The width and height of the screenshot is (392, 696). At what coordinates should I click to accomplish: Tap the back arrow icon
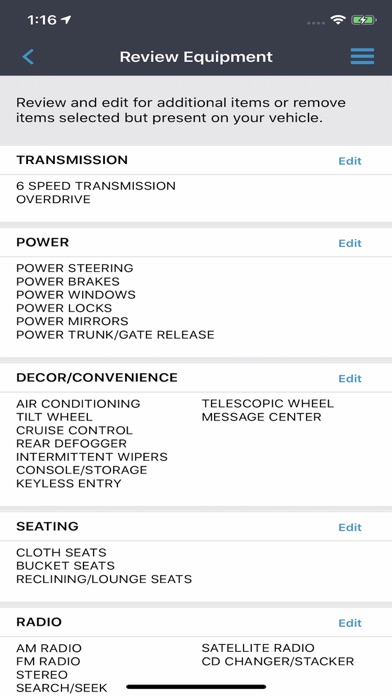pos(28,57)
